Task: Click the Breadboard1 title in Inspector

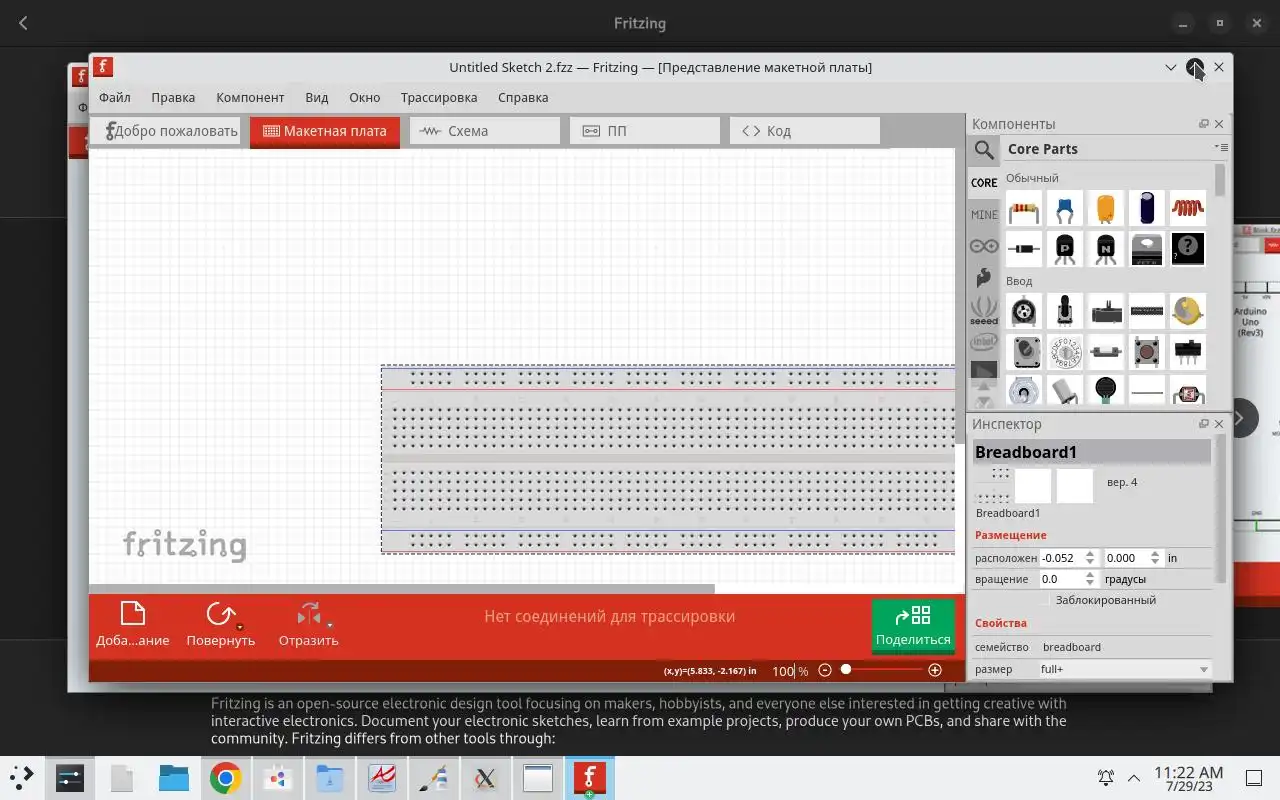Action: (1092, 452)
